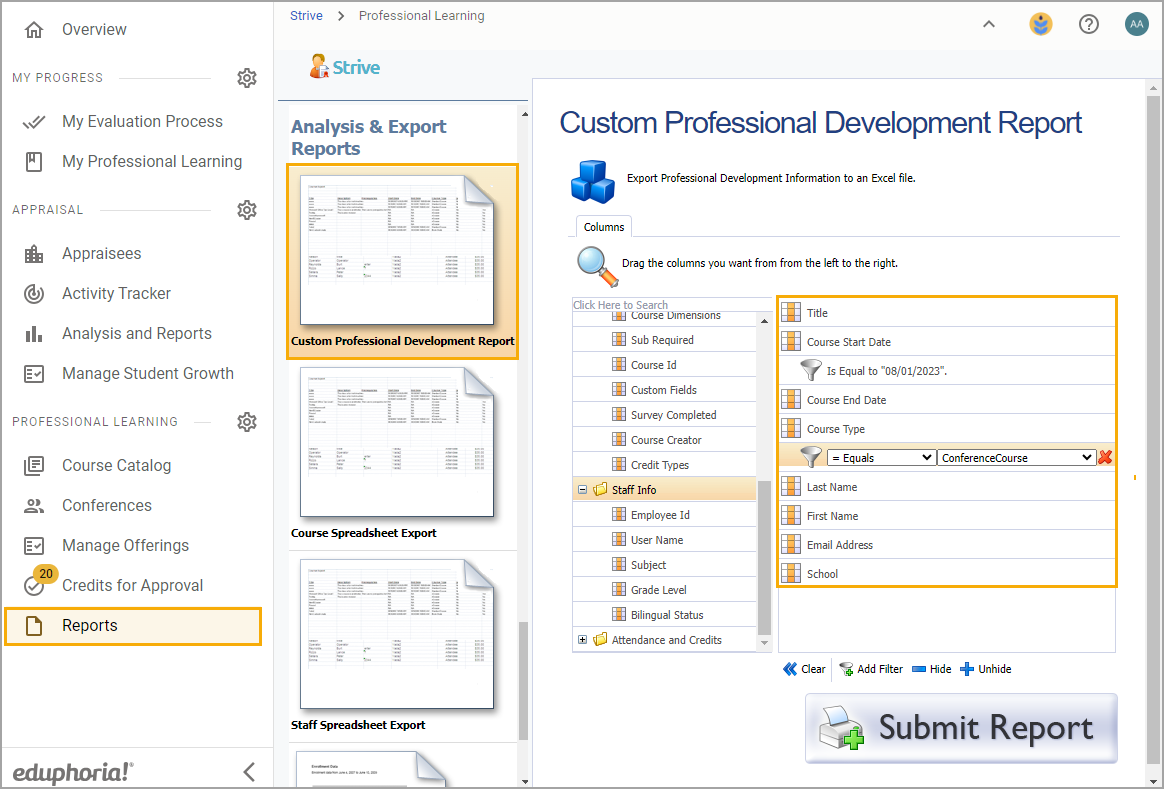The image size is (1164, 789).
Task: Click the column search field
Action: (x=671, y=305)
